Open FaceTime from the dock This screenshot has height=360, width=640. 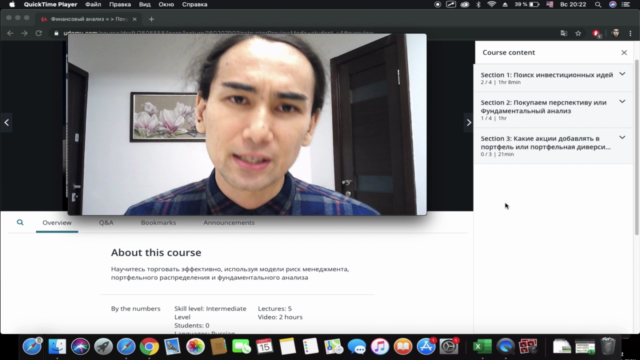pyautogui.click(x=241, y=347)
